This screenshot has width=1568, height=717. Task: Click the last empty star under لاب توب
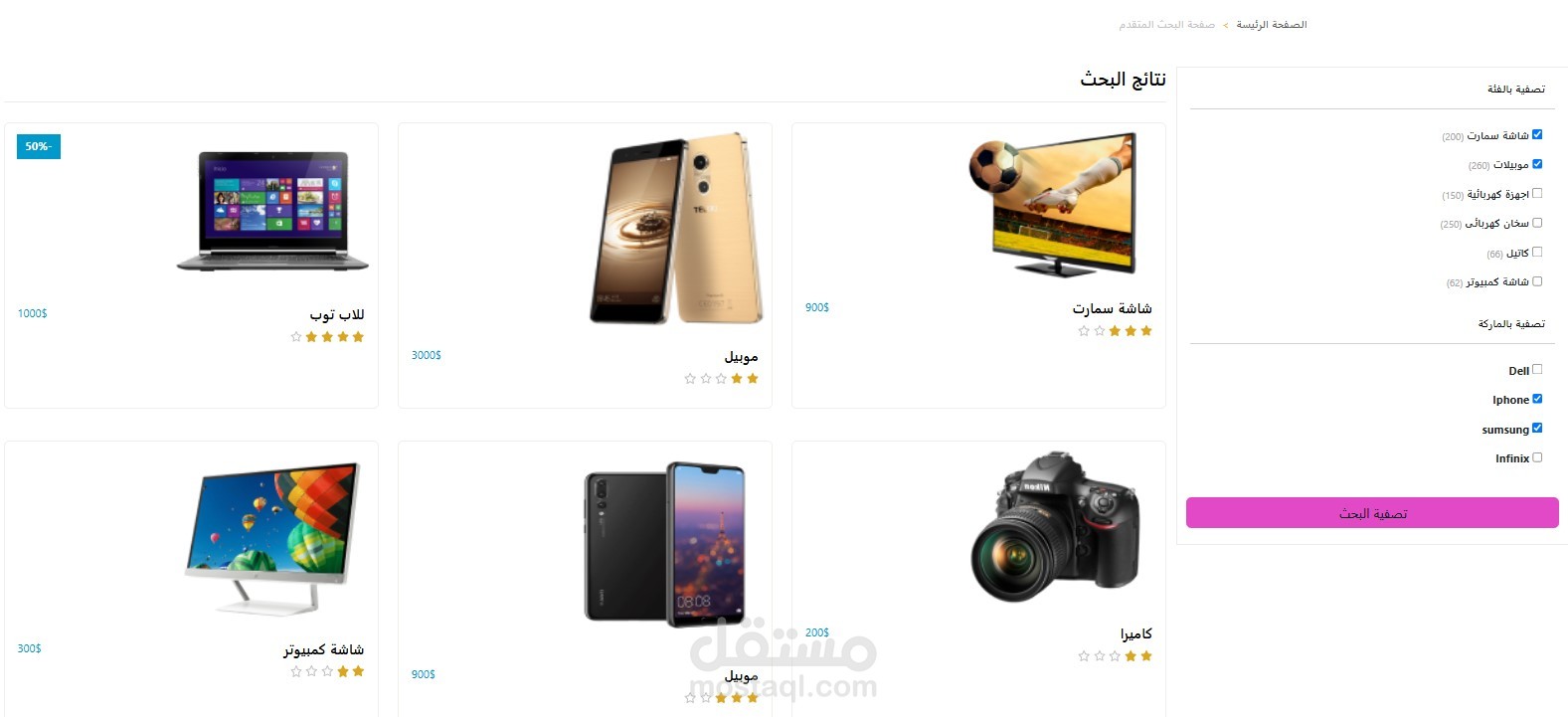296,337
